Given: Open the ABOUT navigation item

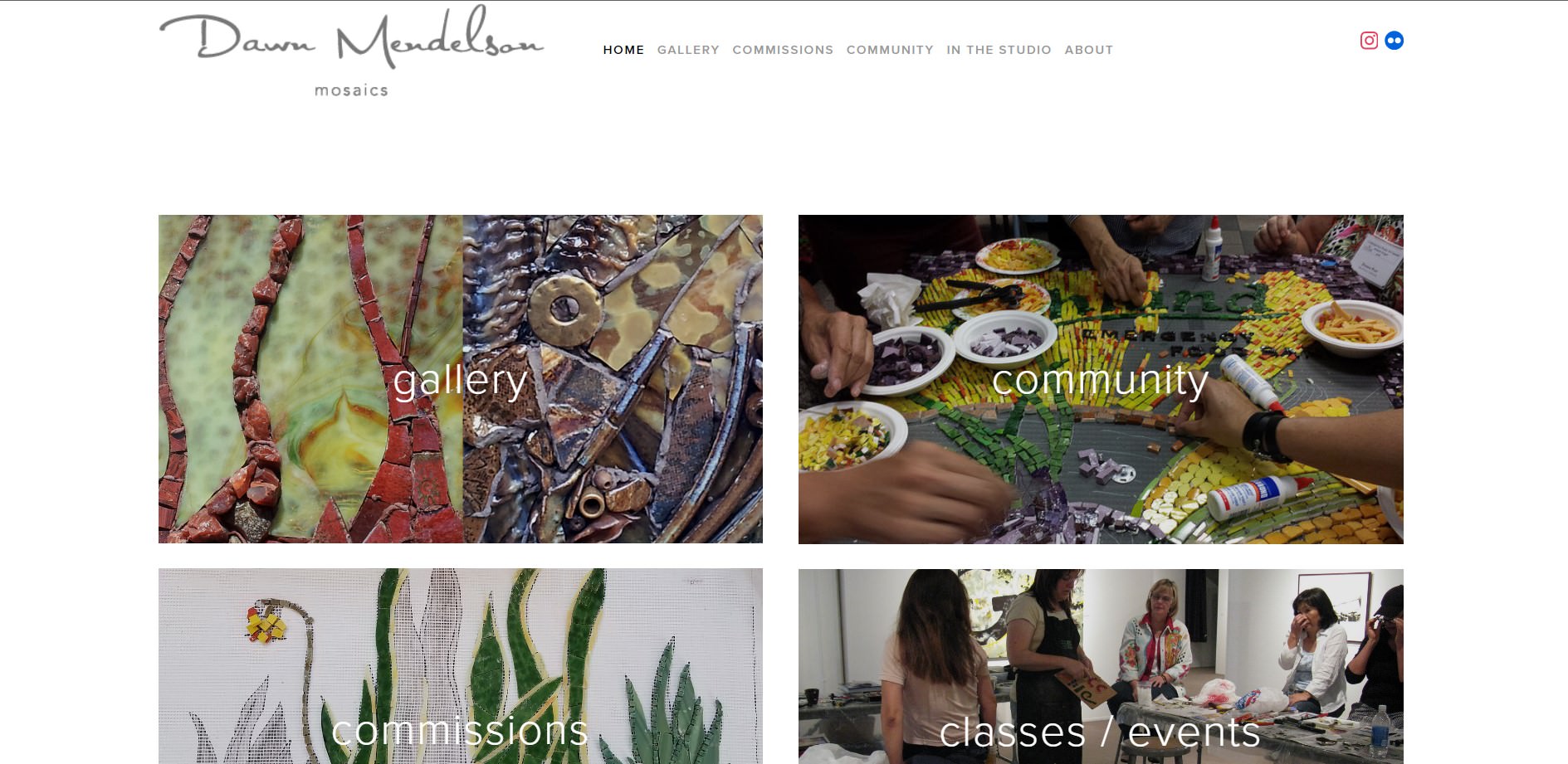Looking at the screenshot, I should 1089,50.
